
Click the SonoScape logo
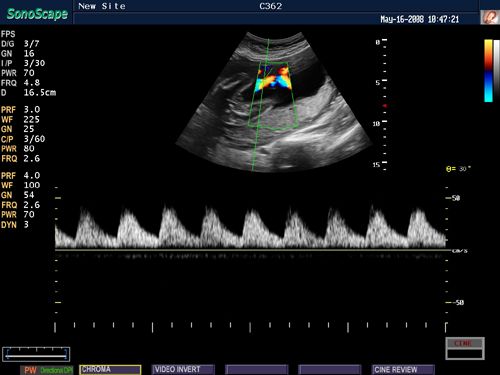point(37,14)
